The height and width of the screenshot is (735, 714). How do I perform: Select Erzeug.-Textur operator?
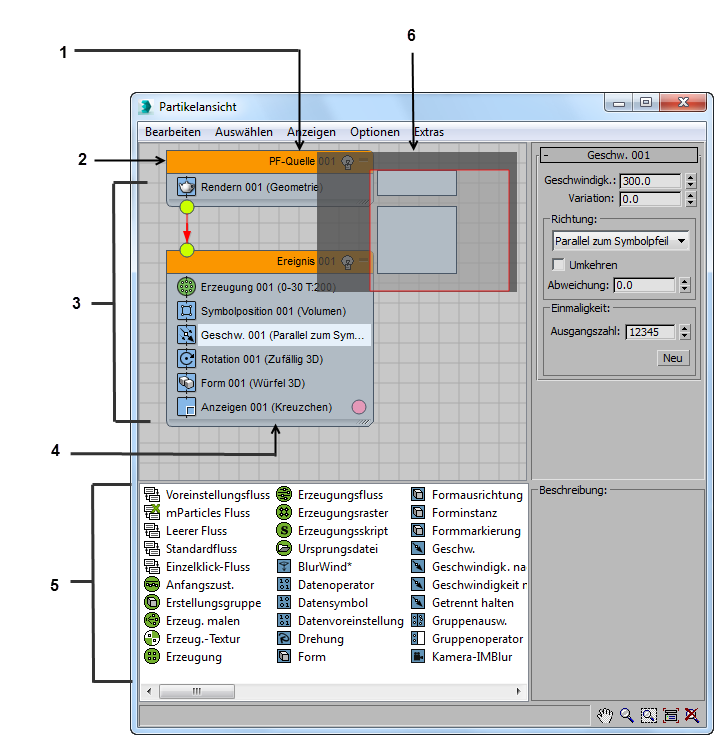192,639
